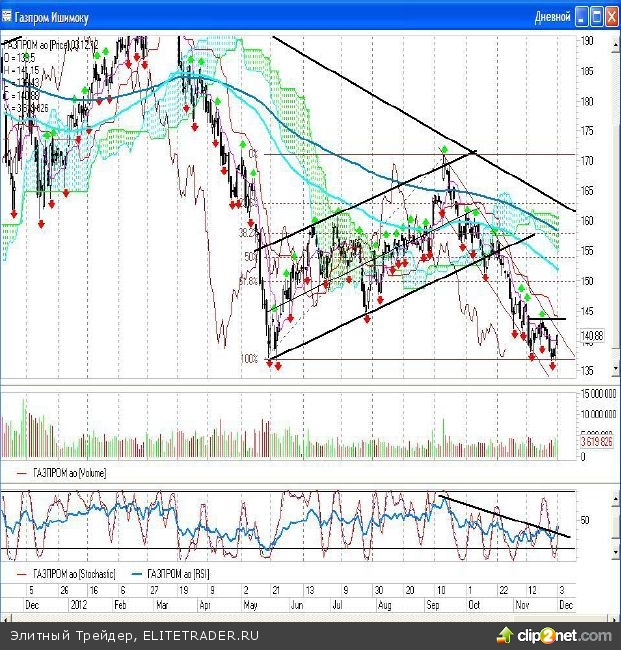The height and width of the screenshot is (650, 621).
Task: Click the current price tag 140.88
Action: 593,336
